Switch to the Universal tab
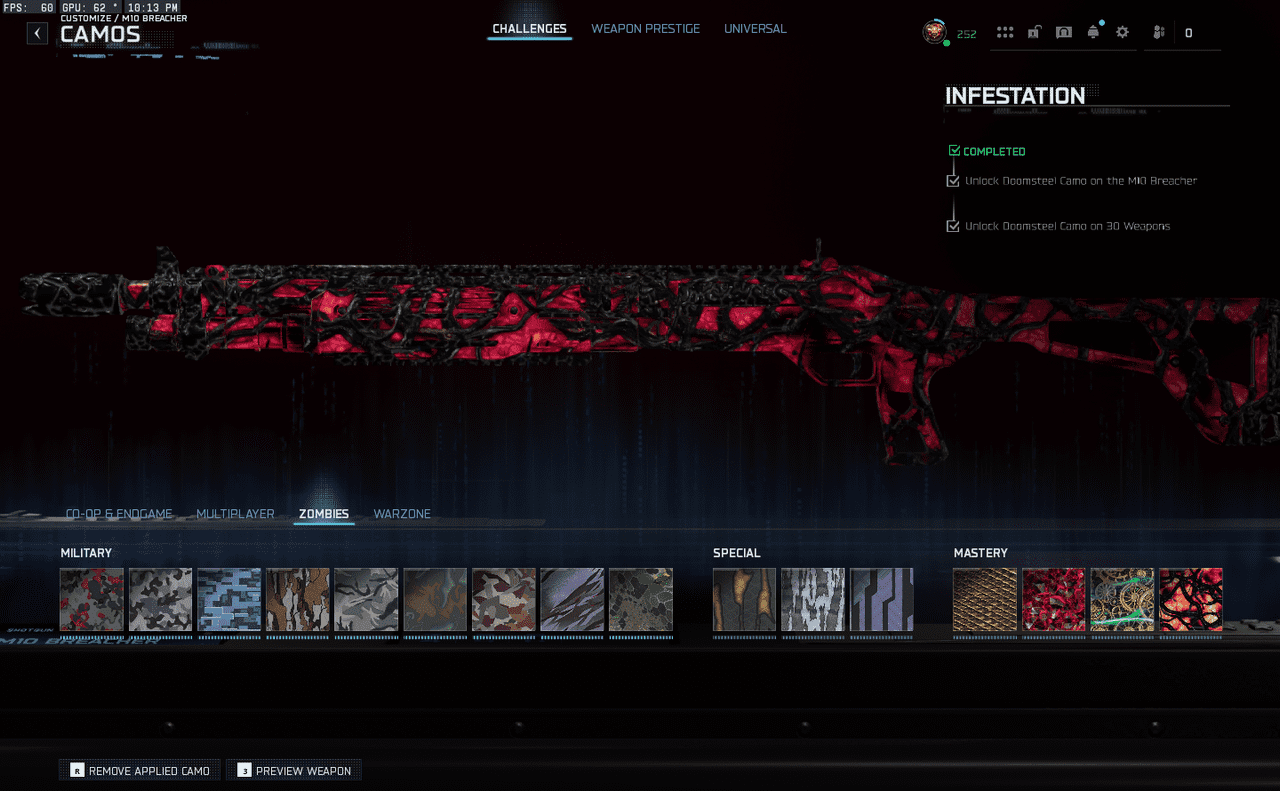This screenshot has width=1280, height=791. pos(755,29)
